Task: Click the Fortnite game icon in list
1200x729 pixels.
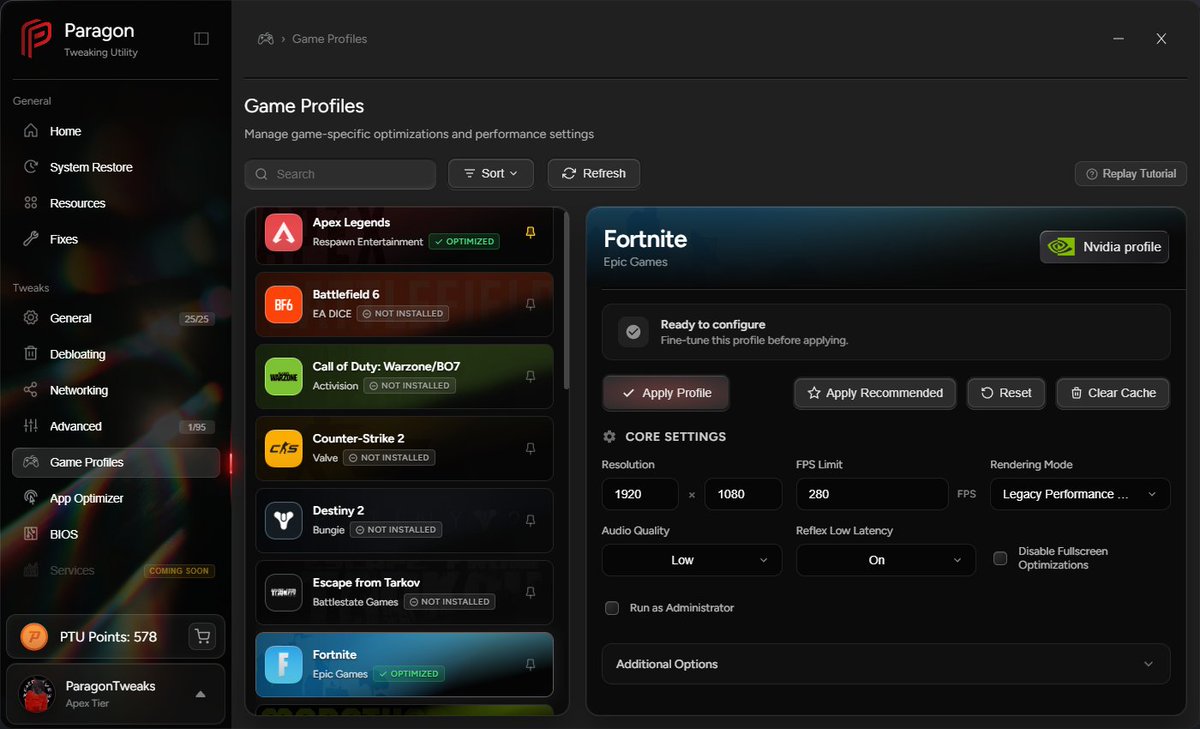Action: coord(284,664)
